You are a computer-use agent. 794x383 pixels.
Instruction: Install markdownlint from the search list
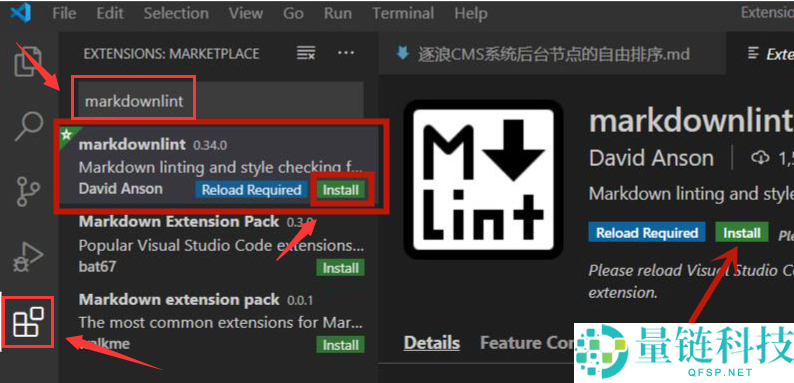point(340,190)
